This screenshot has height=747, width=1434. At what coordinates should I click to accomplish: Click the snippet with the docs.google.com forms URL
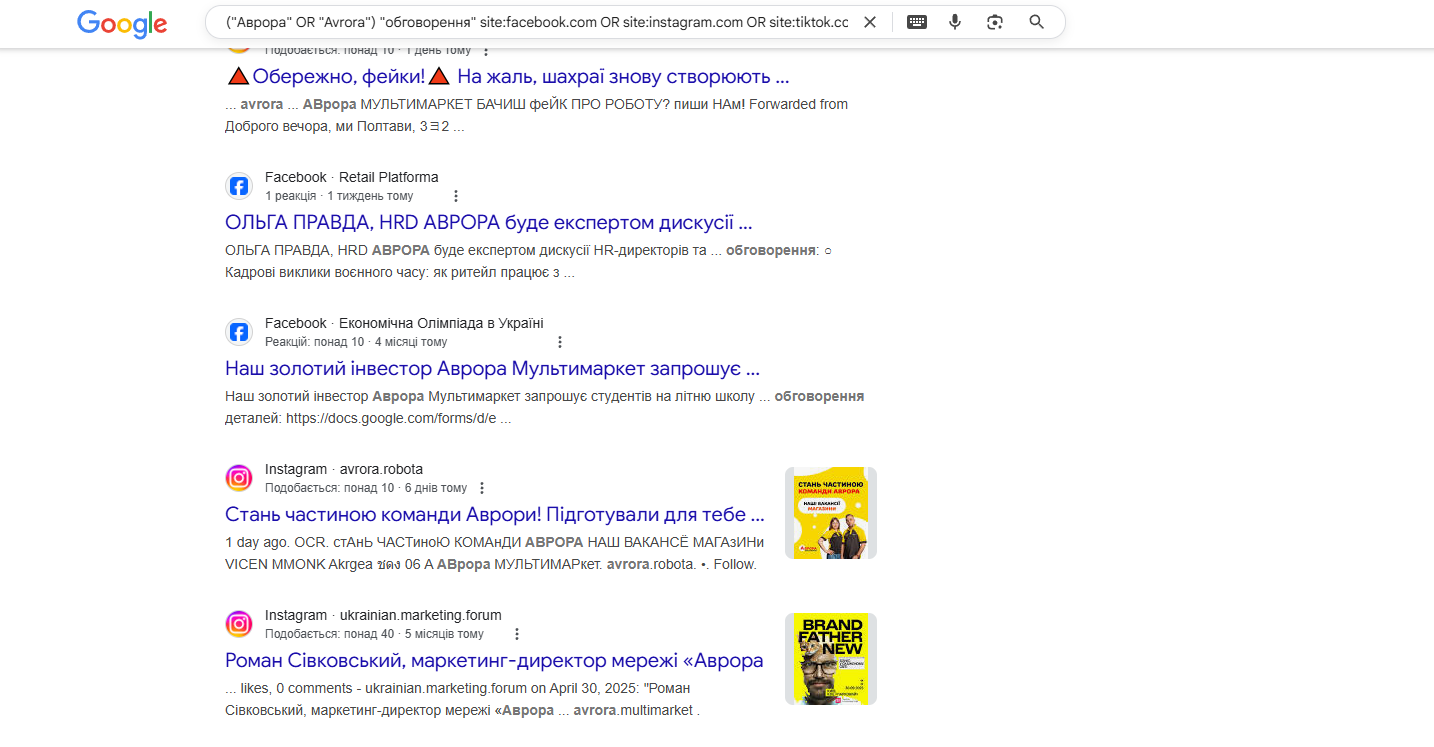click(x=545, y=407)
